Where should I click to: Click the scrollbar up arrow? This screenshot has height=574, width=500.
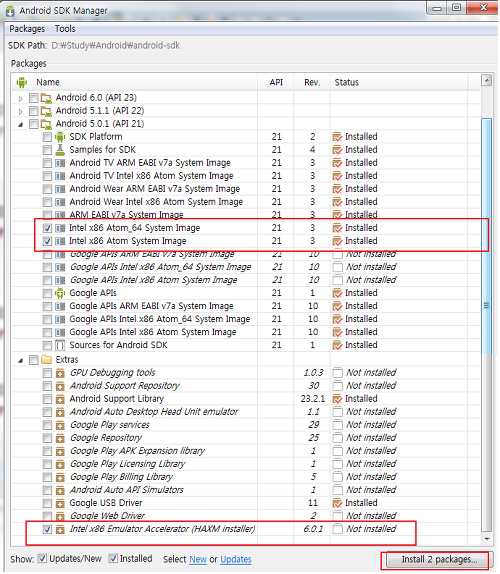click(486, 80)
